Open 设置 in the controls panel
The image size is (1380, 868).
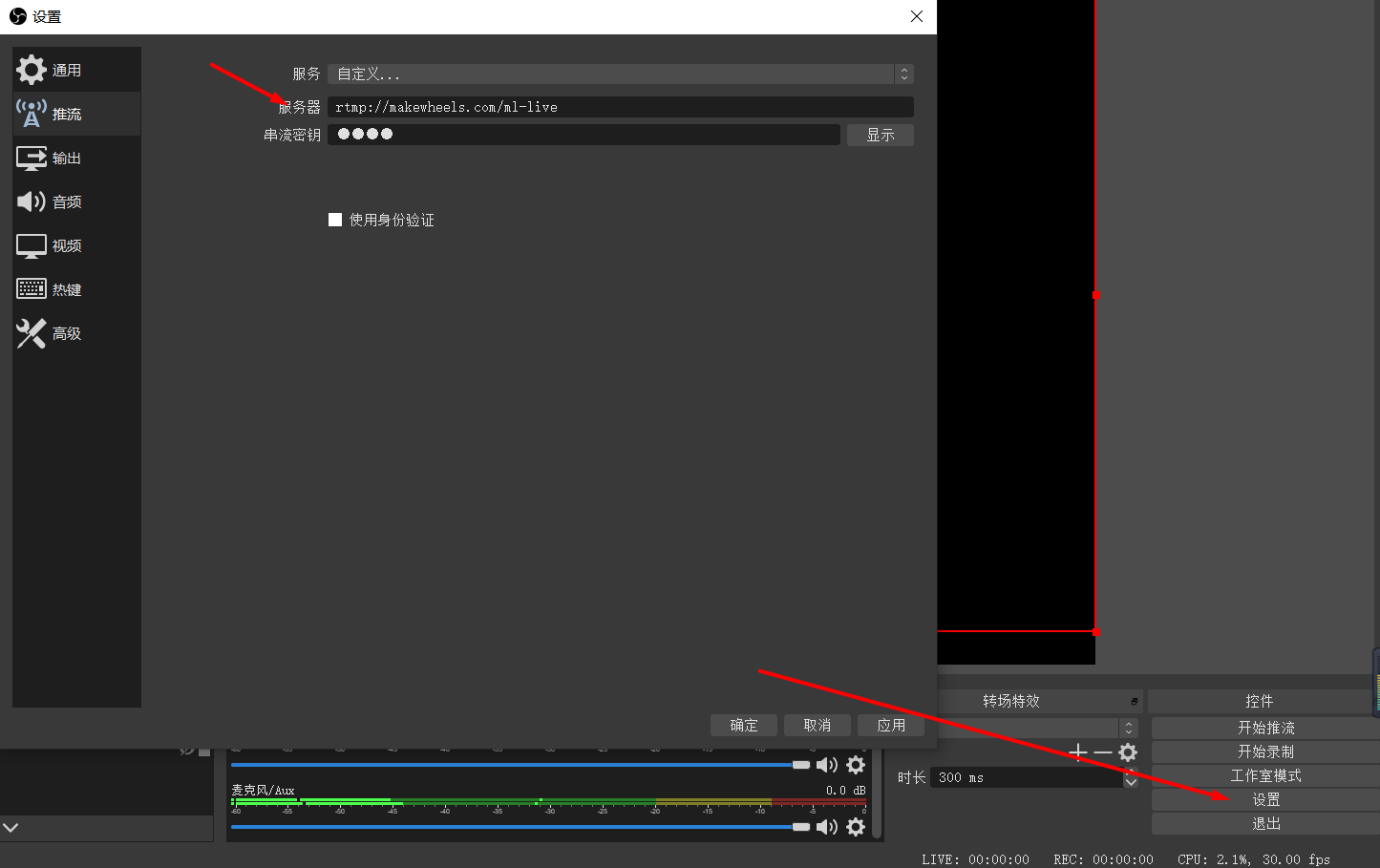point(1265,799)
